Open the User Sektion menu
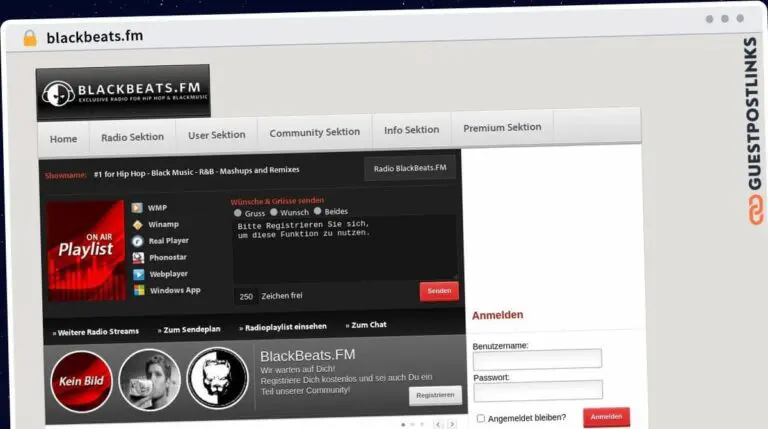The image size is (768, 429). 216,135
